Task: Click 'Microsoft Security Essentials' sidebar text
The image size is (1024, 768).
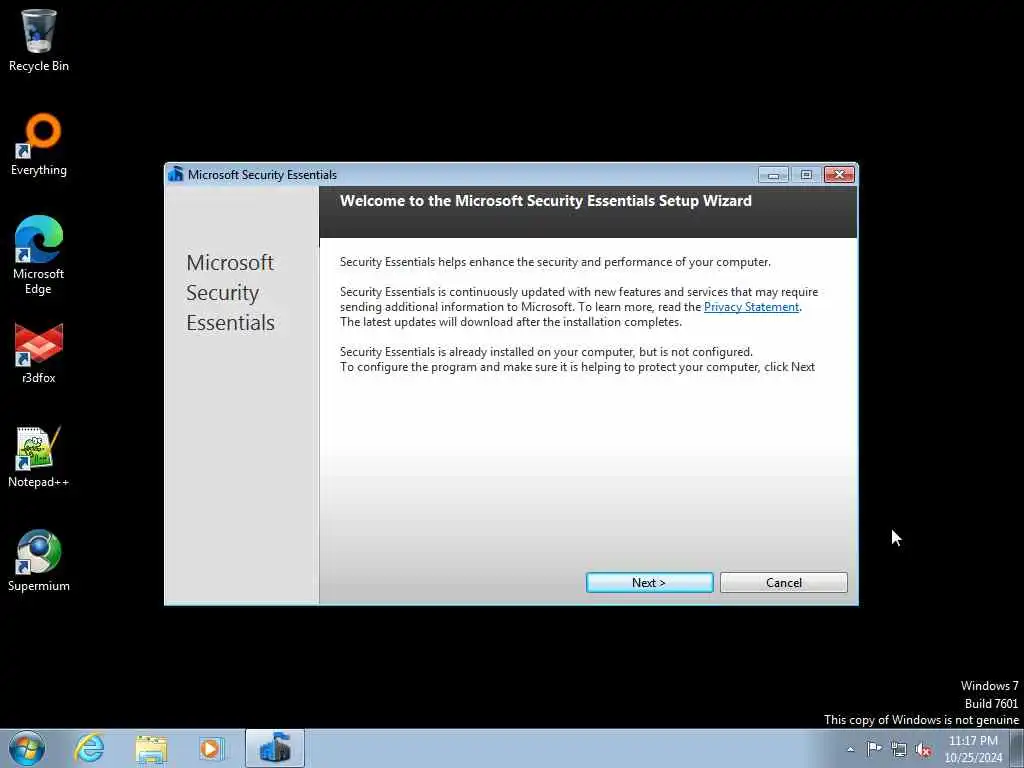Action: click(230, 293)
